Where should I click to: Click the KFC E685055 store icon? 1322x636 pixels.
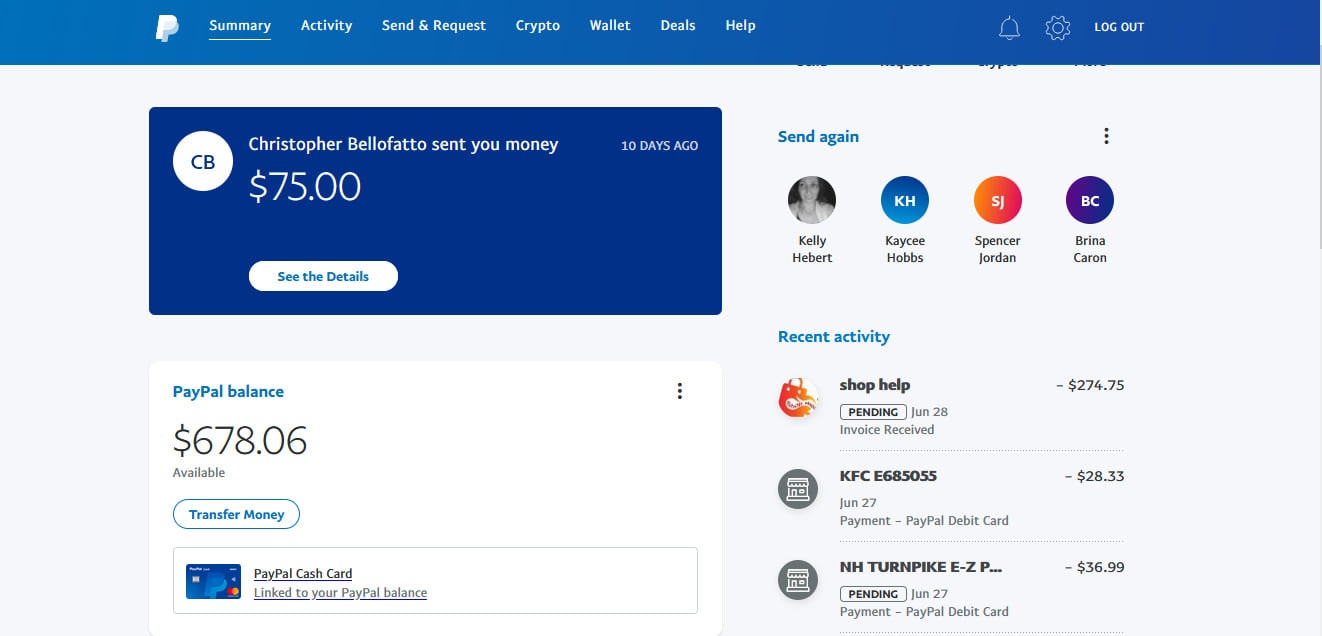click(x=798, y=489)
